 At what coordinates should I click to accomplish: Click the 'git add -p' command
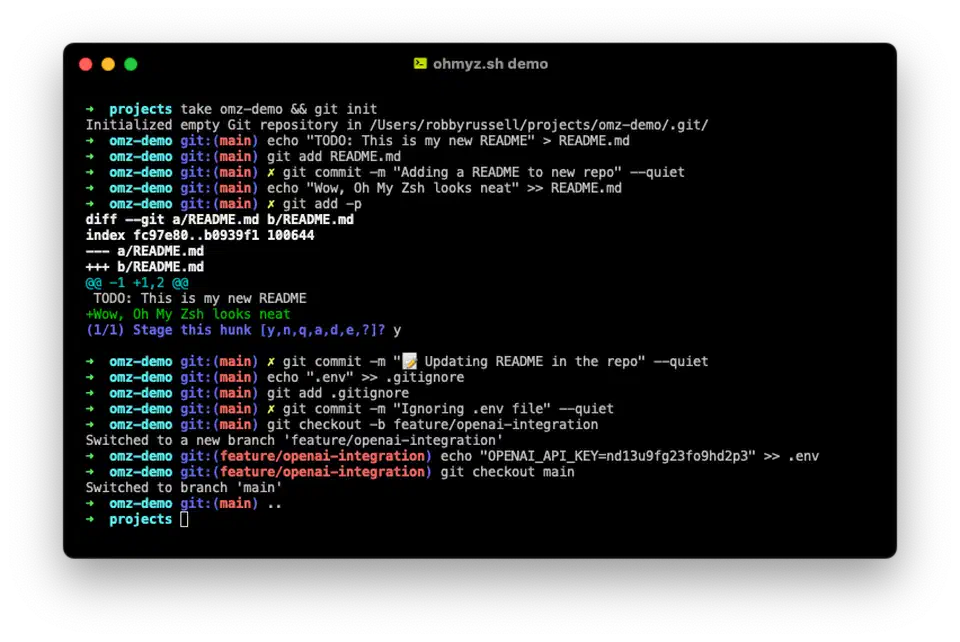point(322,204)
